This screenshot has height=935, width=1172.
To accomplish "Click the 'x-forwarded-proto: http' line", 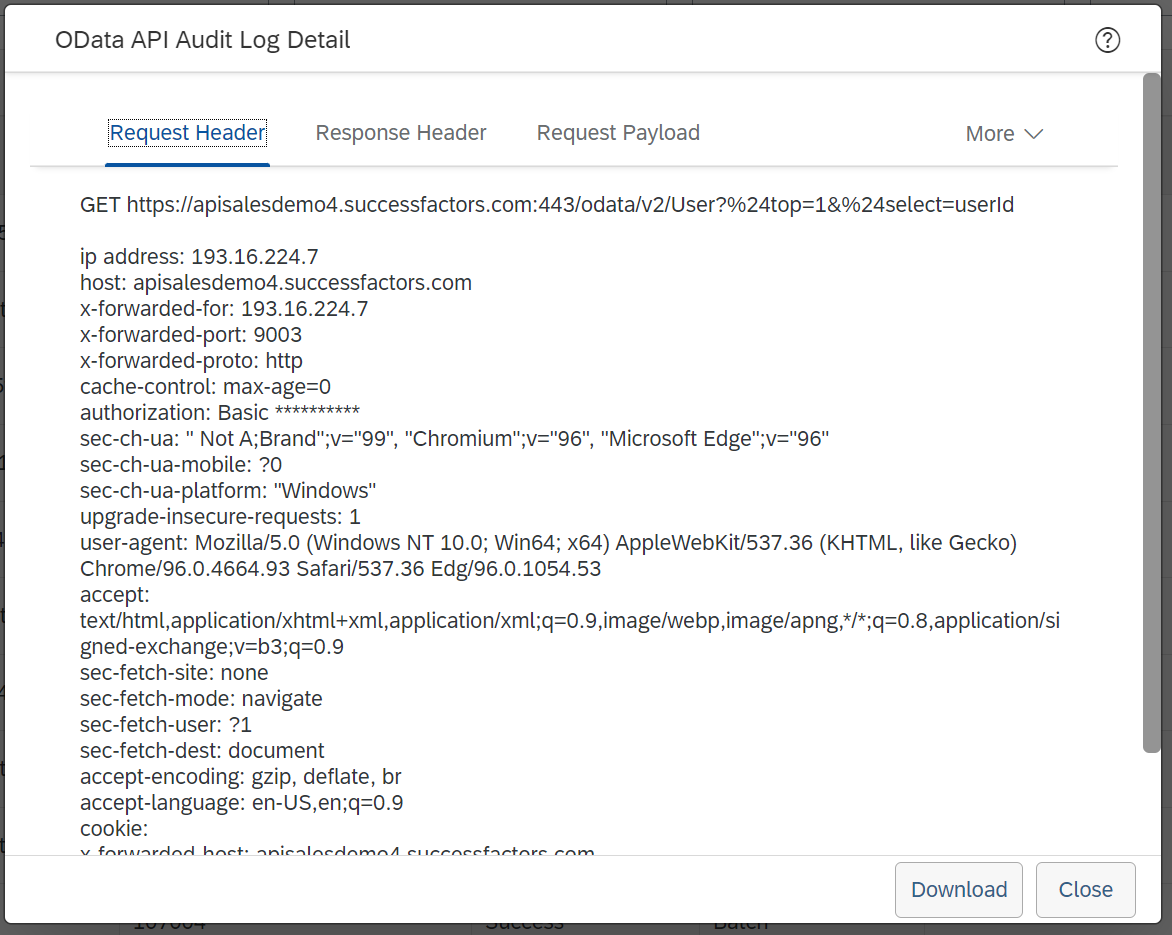I will (191, 361).
